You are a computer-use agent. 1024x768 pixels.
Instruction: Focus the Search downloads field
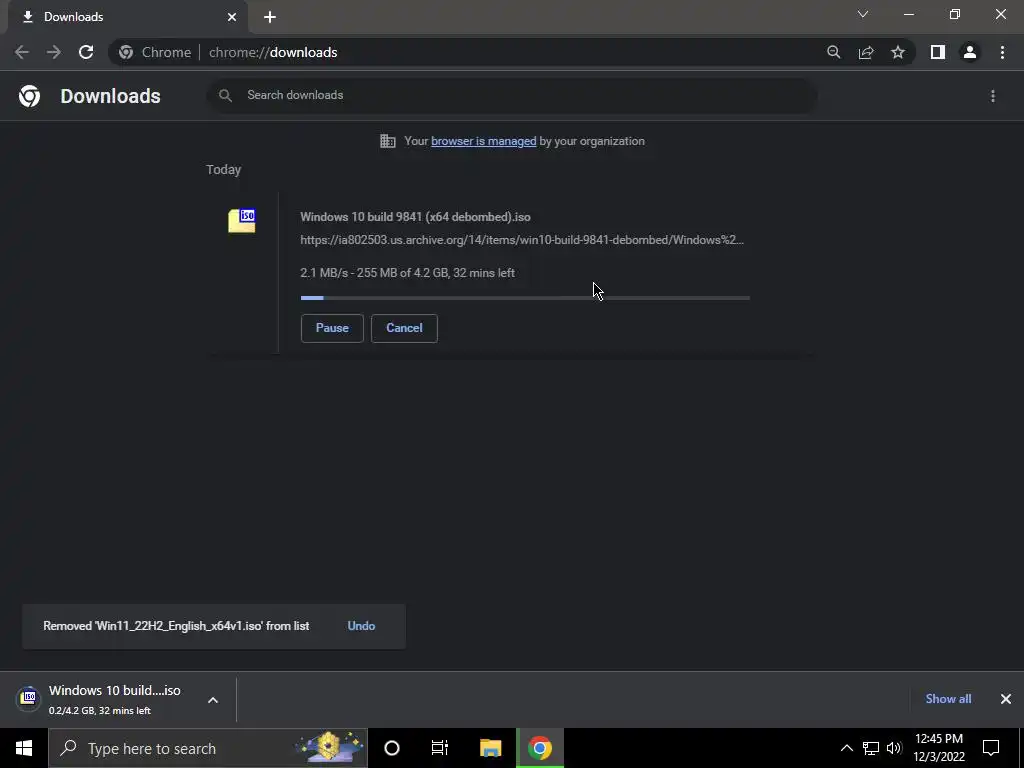click(x=512, y=95)
